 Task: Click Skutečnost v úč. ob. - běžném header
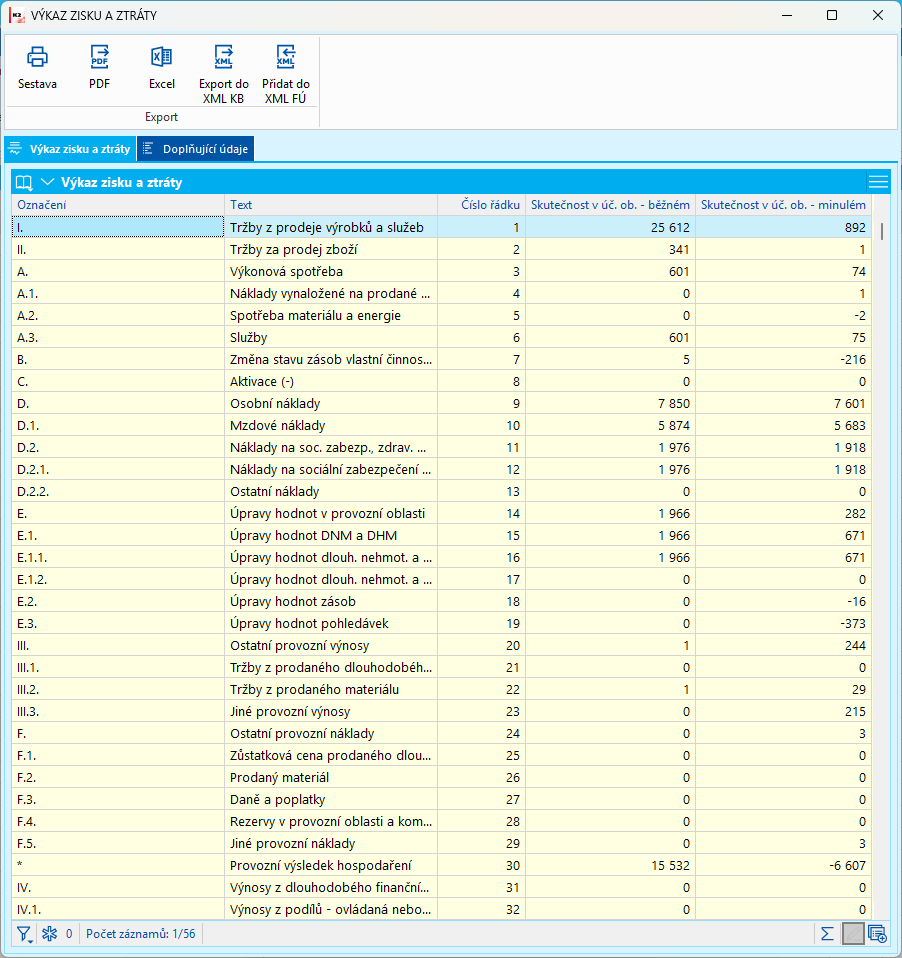(x=610, y=205)
